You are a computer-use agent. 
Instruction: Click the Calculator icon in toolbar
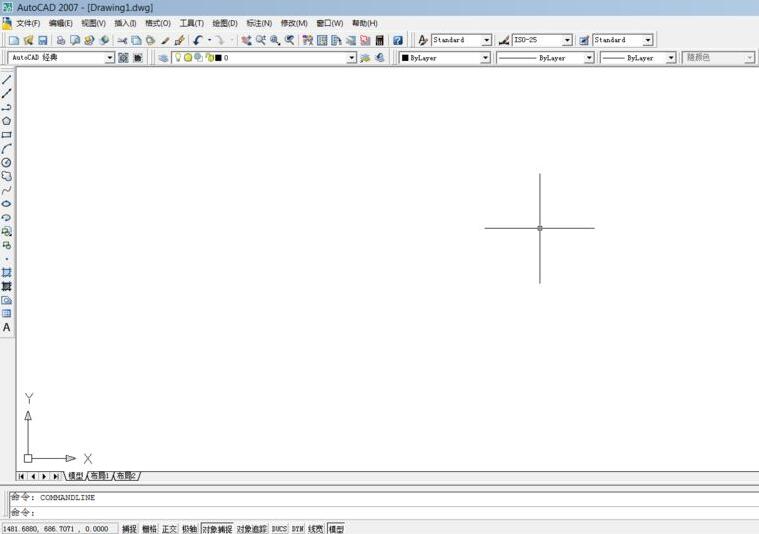point(380,40)
